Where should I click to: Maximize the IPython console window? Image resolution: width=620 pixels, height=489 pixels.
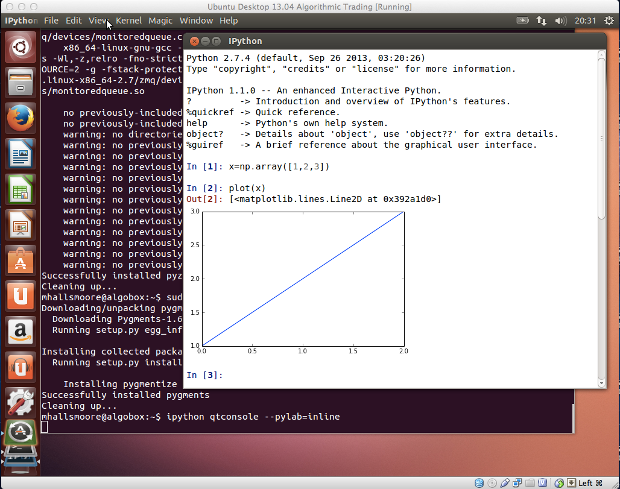[216, 41]
